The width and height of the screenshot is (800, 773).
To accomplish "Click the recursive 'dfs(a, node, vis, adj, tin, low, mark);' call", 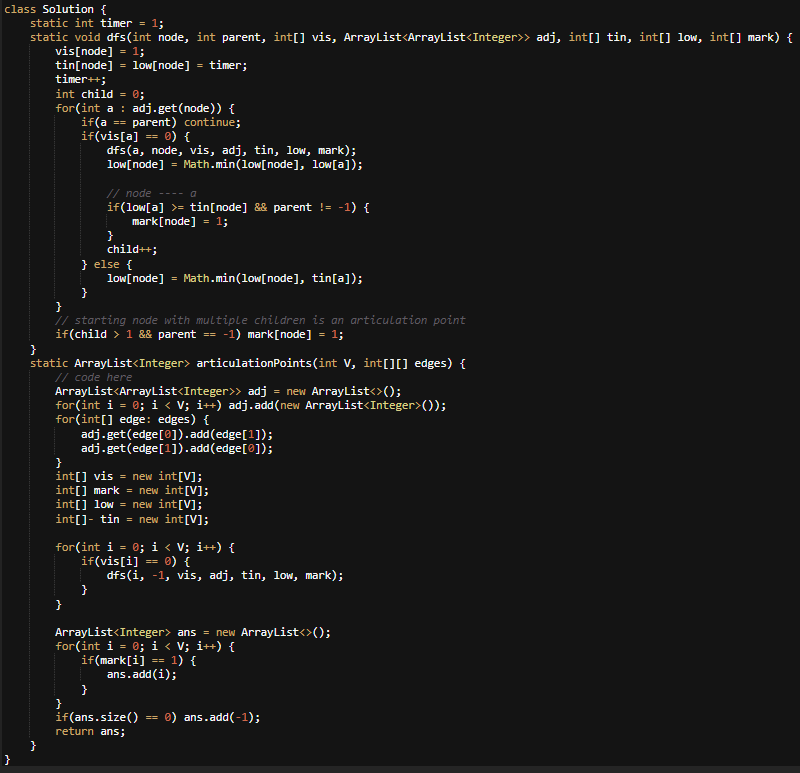I will 232,151.
